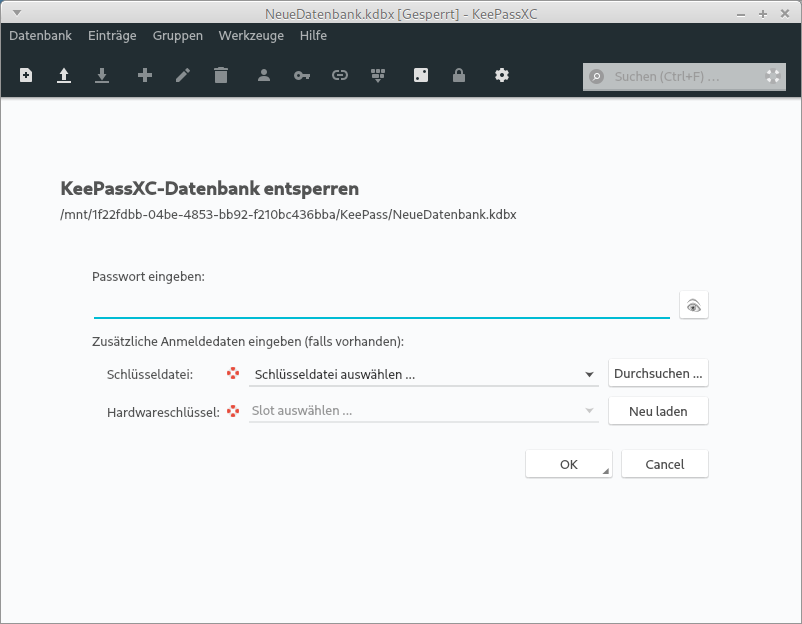The height and width of the screenshot is (624, 802).
Task: Click the lock database padlock icon
Action: click(x=459, y=75)
